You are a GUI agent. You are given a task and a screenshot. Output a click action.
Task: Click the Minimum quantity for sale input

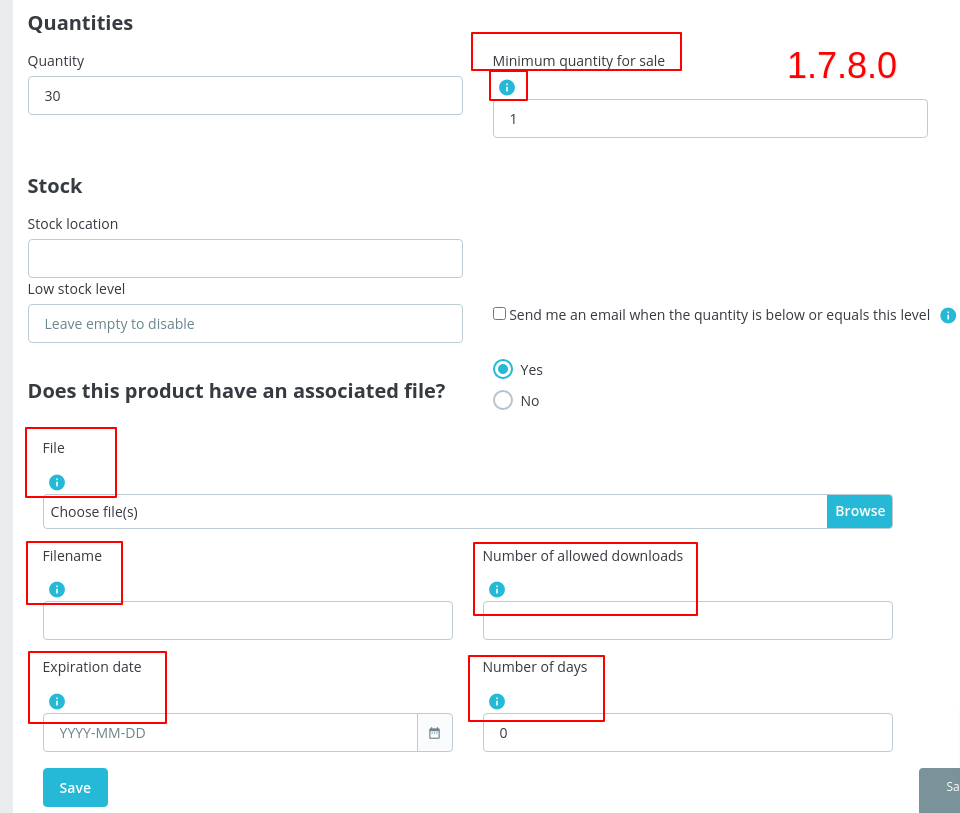[x=710, y=118]
